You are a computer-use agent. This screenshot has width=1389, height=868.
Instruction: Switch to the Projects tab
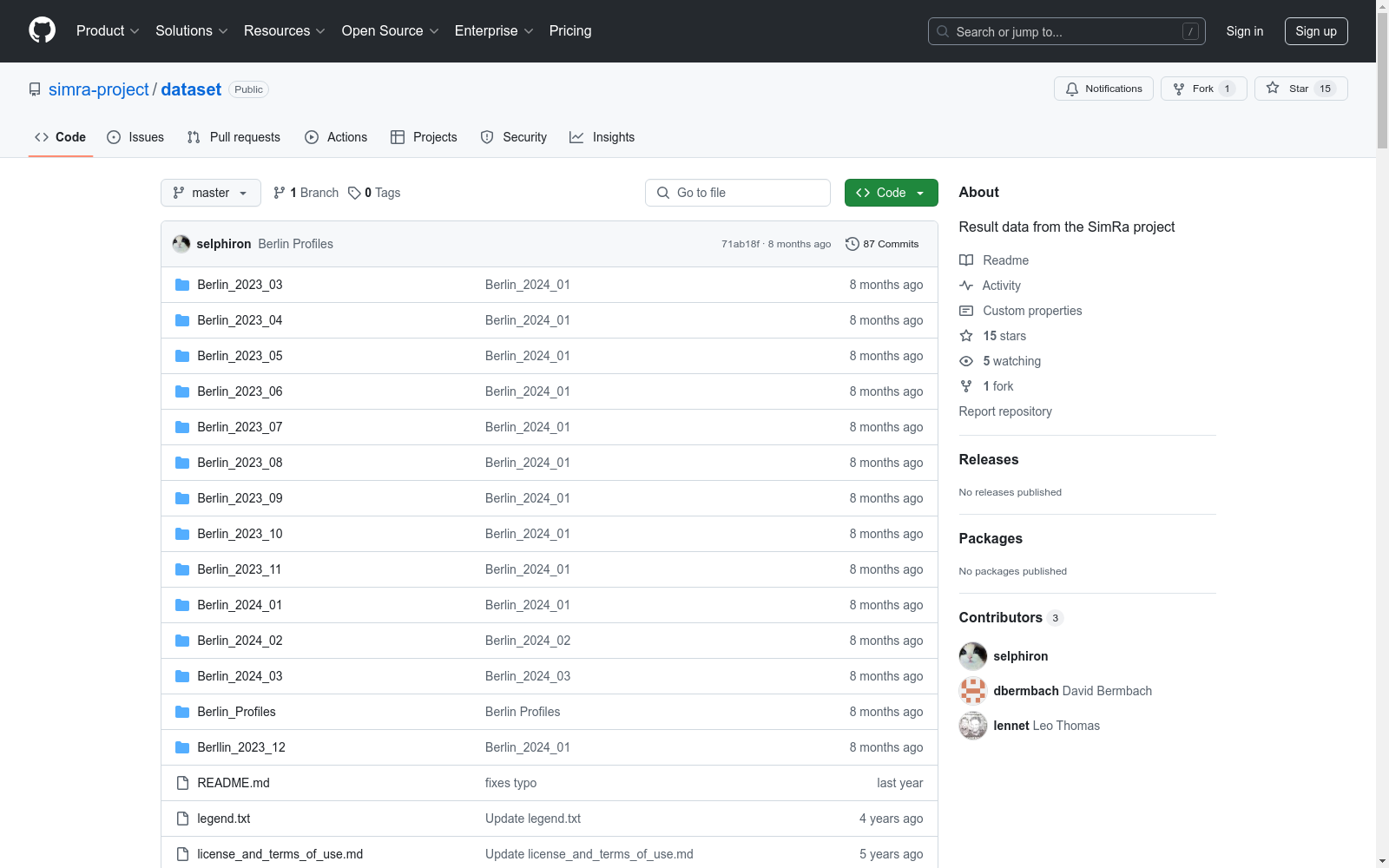pyautogui.click(x=424, y=137)
